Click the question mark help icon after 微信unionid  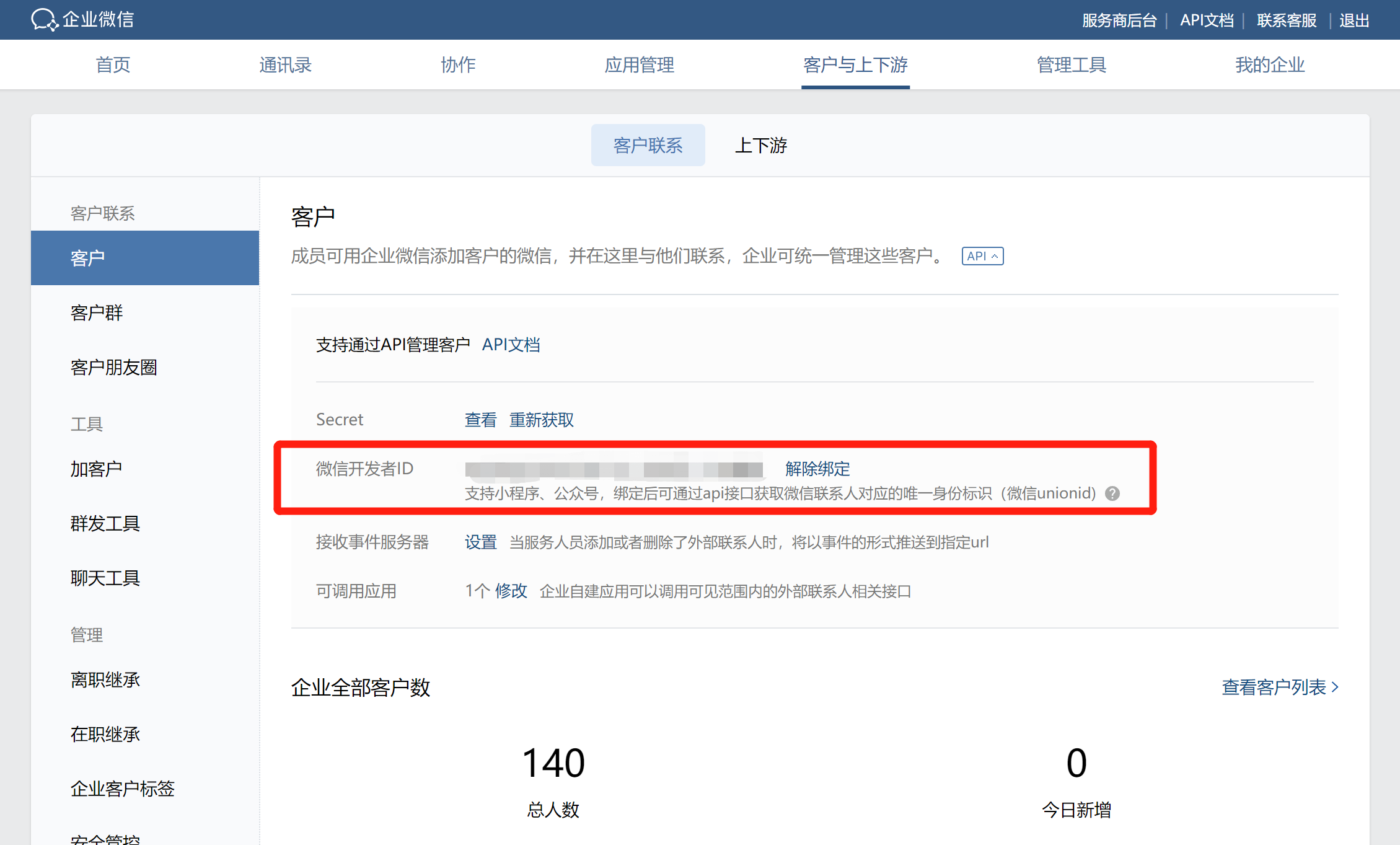click(1112, 493)
